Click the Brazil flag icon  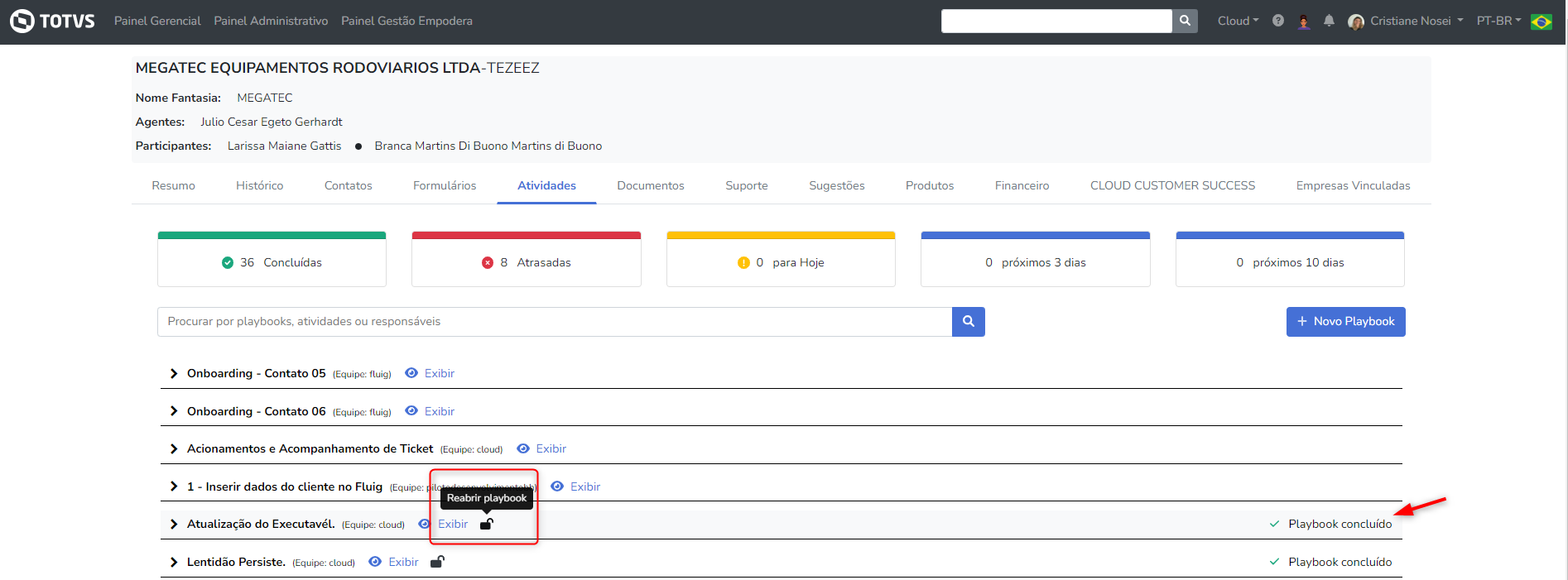click(1542, 22)
